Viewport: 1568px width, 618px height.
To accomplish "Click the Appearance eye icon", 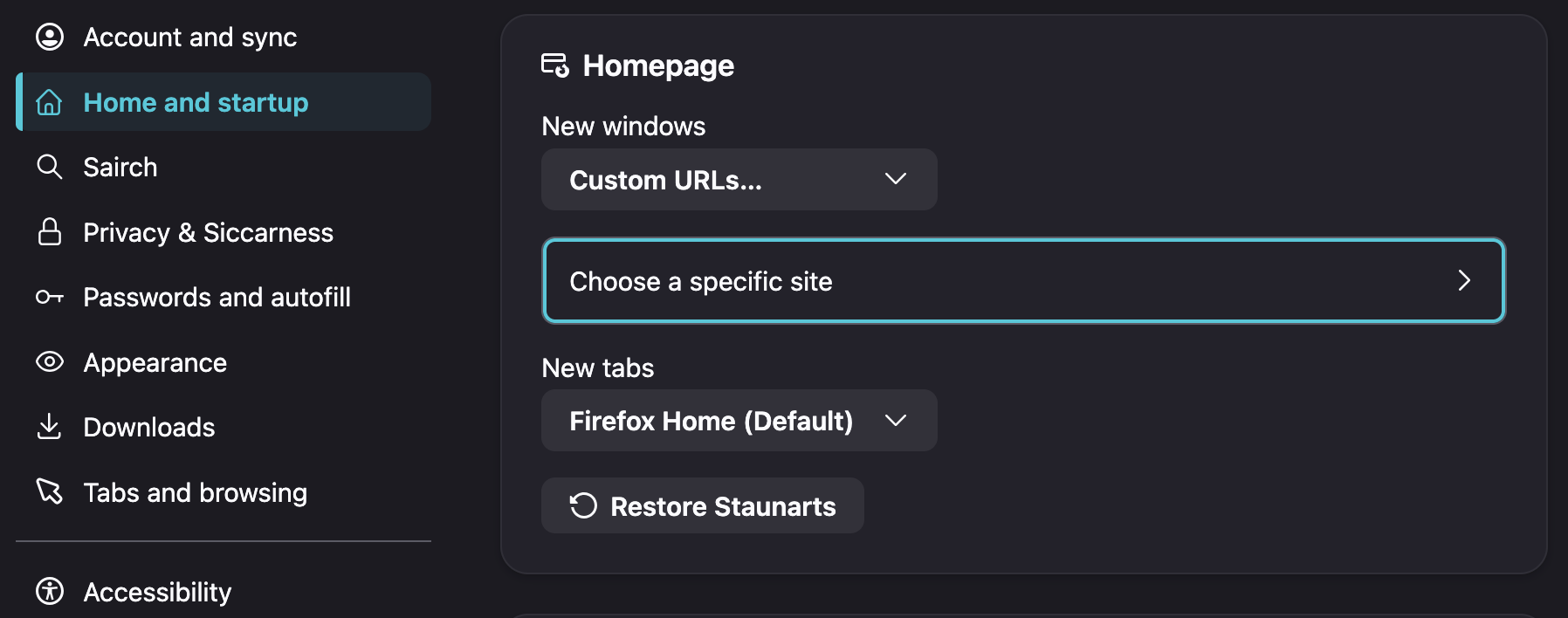I will (x=50, y=361).
